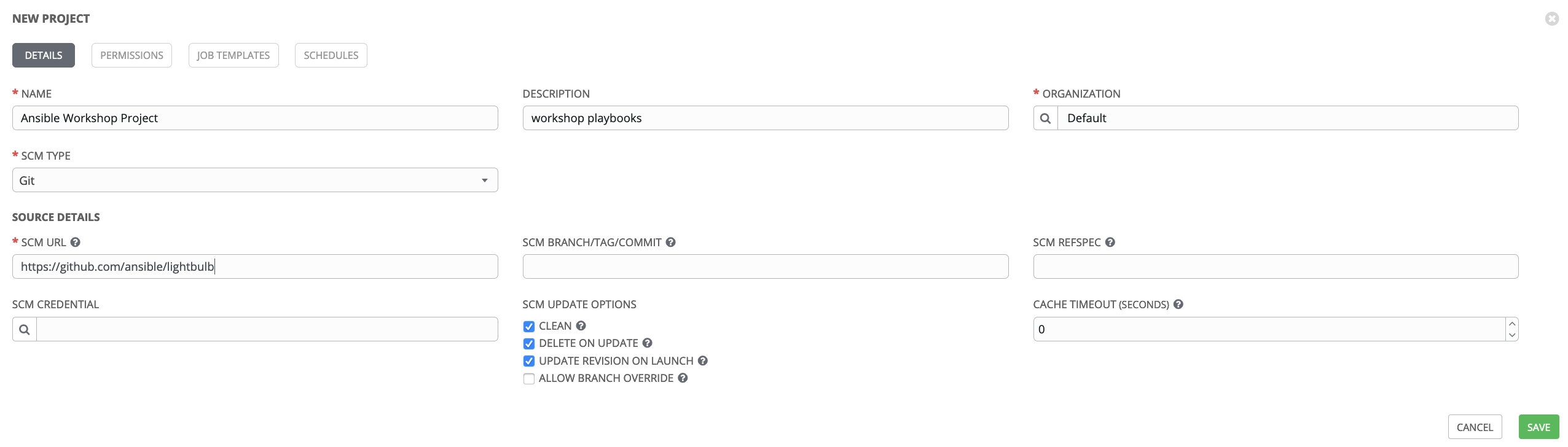Click the Organization lookup search icon
Viewport: 1568px width, 447px height.
(x=1045, y=118)
